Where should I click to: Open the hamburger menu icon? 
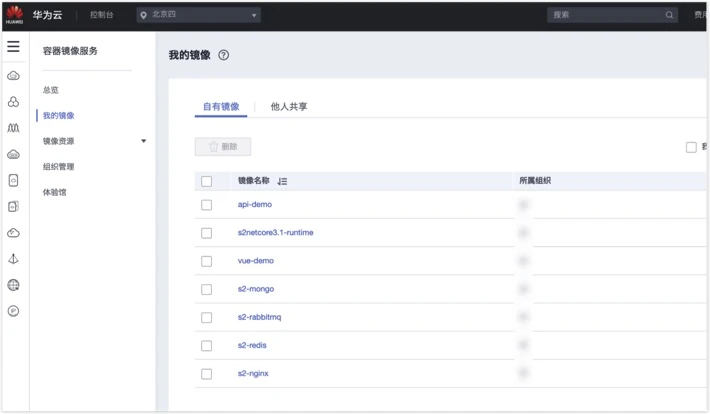pyautogui.click(x=14, y=46)
